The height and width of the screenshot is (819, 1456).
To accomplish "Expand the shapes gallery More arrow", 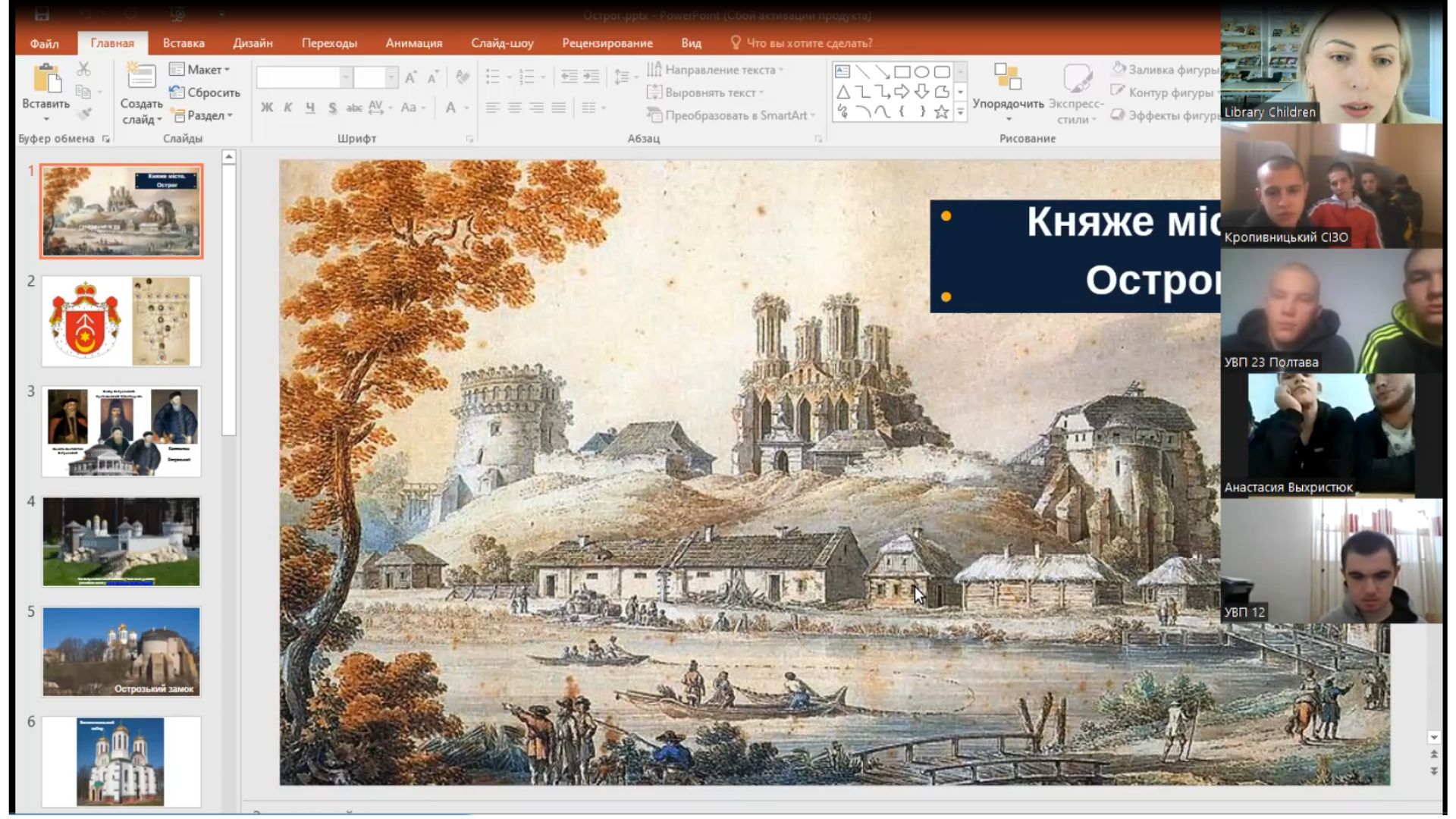I will click(960, 113).
